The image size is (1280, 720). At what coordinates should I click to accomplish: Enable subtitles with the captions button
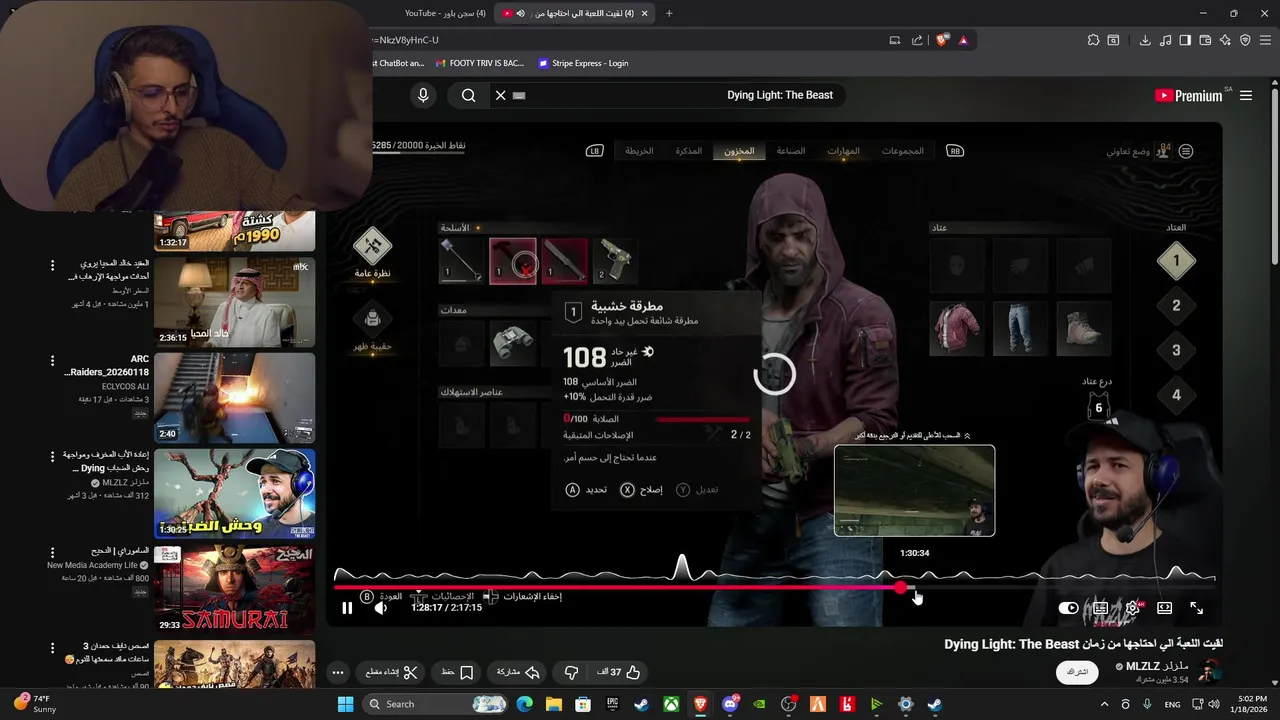pos(1100,608)
